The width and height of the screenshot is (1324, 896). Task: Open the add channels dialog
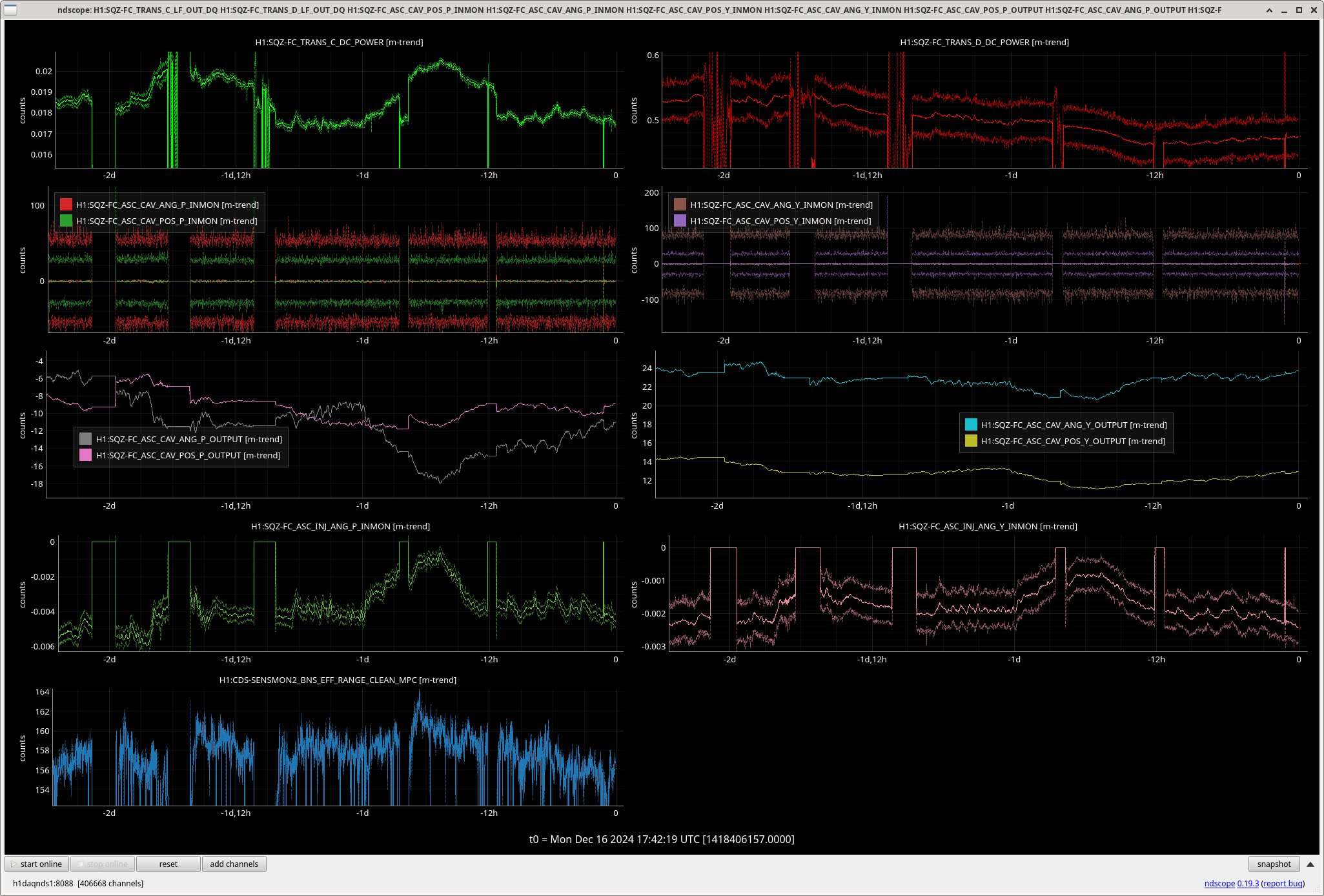[234, 864]
